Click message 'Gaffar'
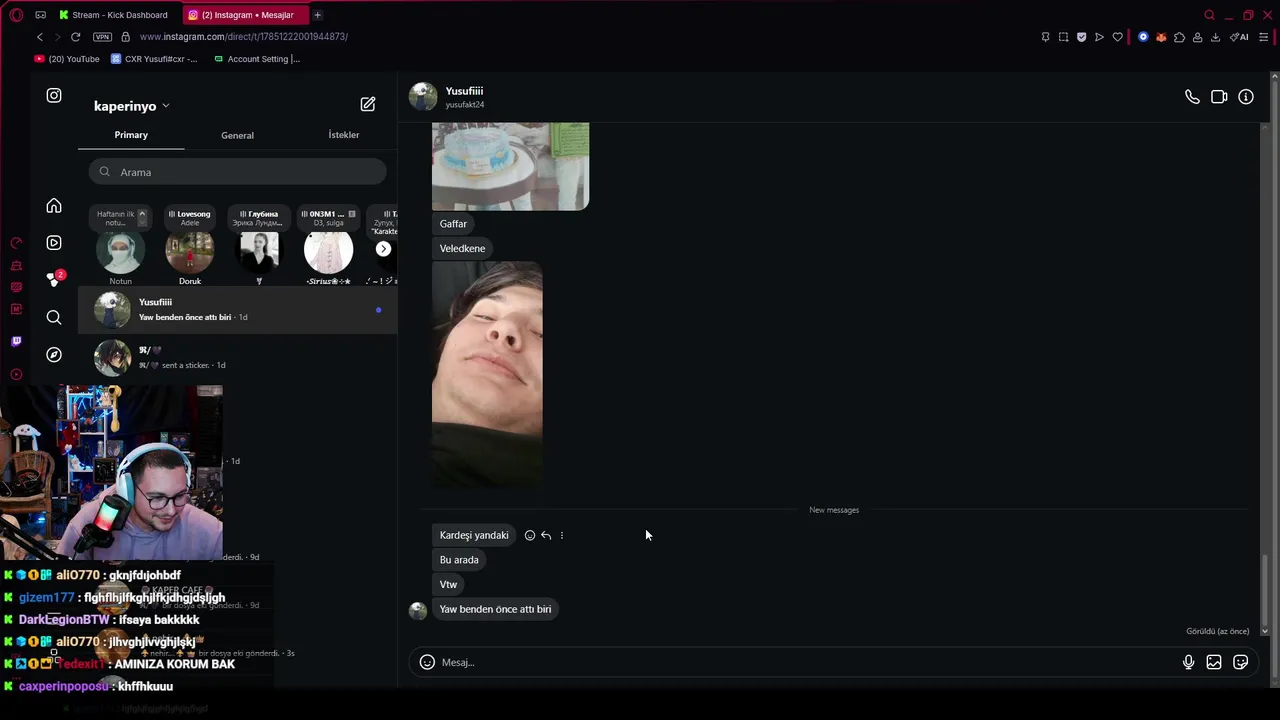 click(x=453, y=224)
